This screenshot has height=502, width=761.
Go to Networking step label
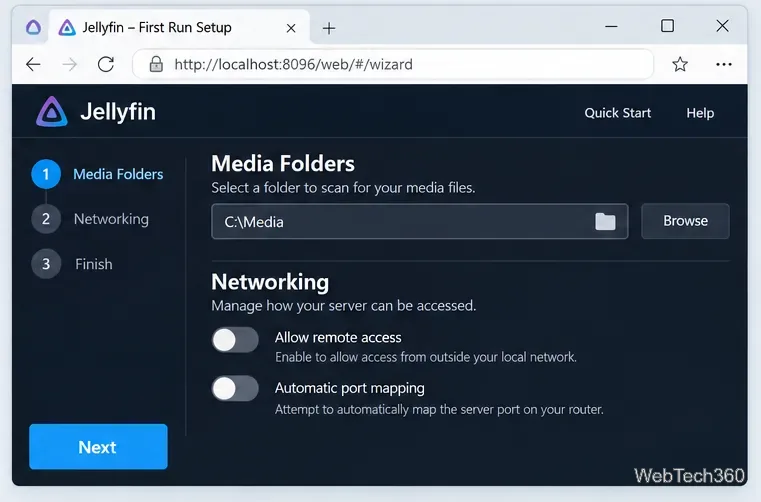111,219
